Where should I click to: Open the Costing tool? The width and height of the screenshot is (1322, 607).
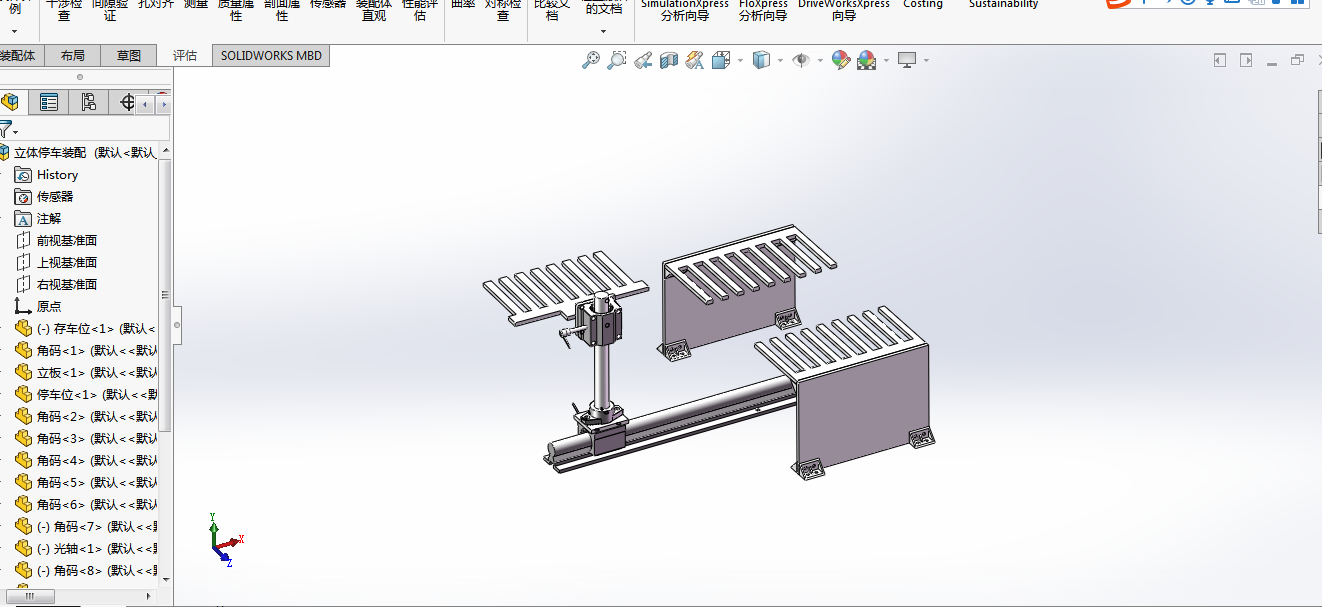pos(922,5)
